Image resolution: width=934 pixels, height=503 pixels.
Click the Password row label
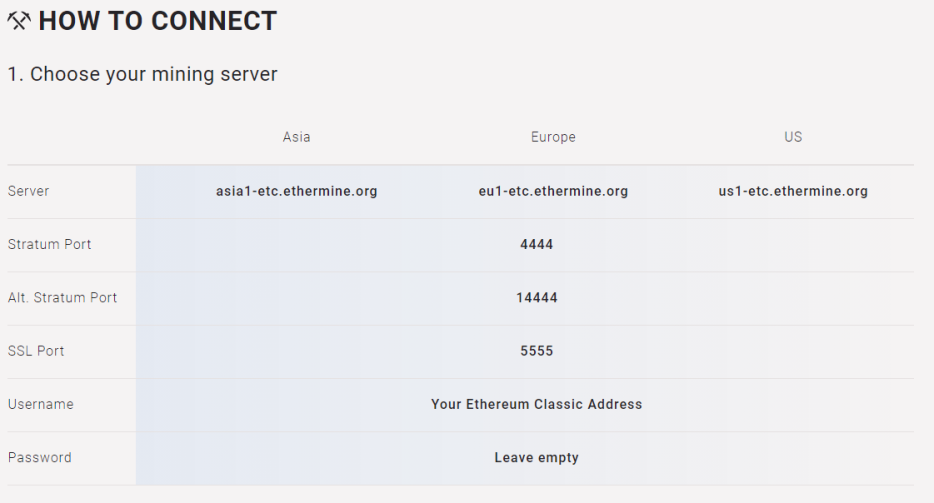pos(39,458)
